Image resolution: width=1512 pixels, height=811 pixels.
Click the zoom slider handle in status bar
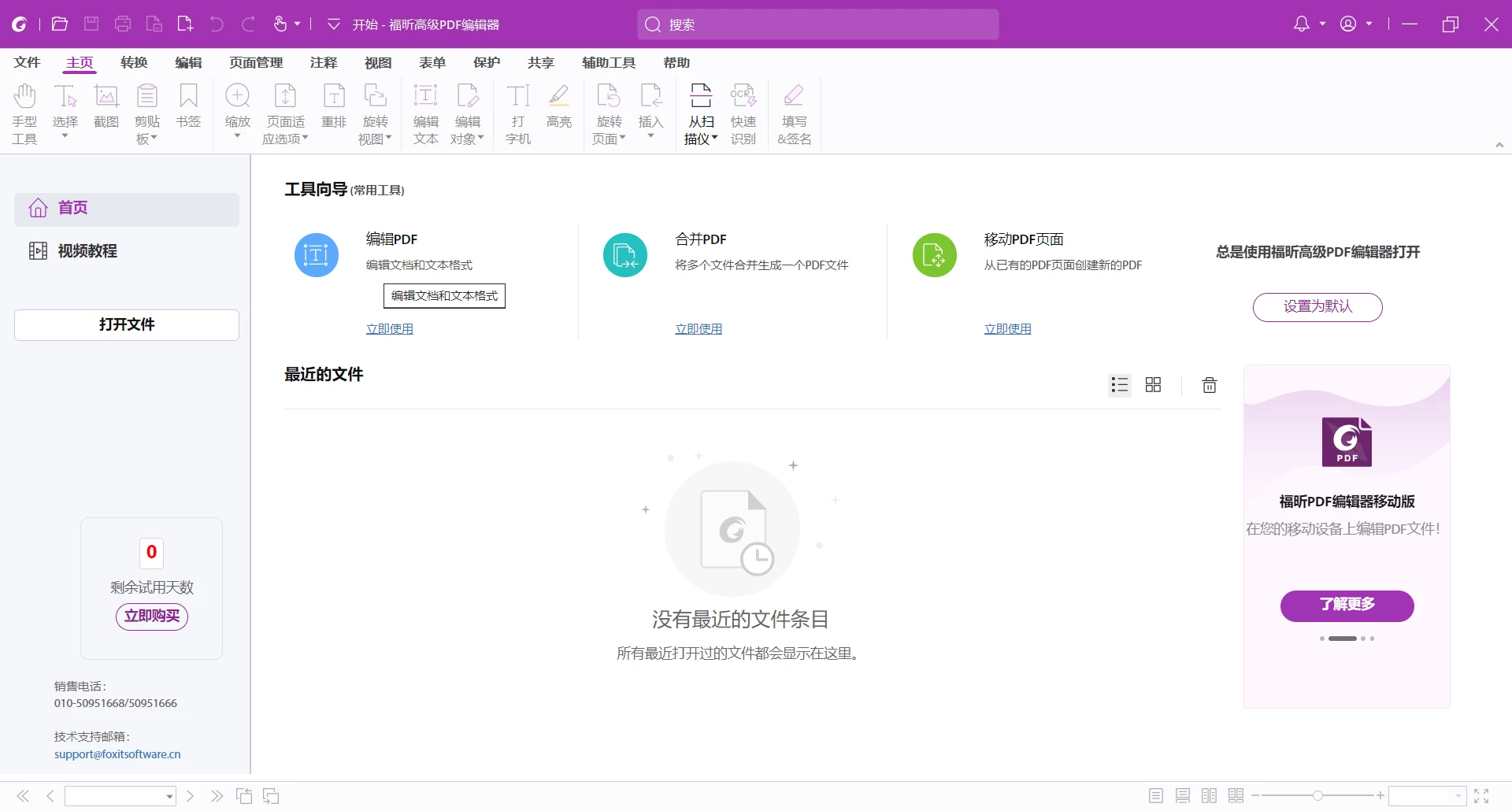1317,796
